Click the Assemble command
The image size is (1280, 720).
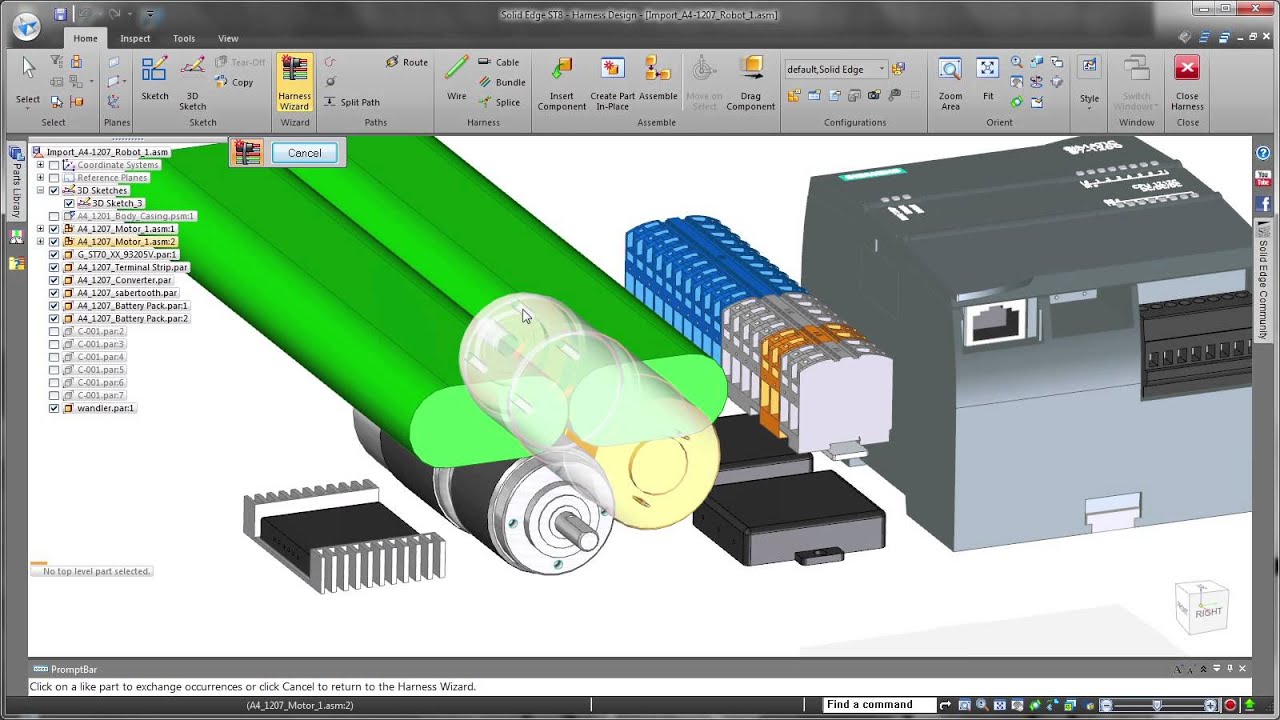pos(658,79)
